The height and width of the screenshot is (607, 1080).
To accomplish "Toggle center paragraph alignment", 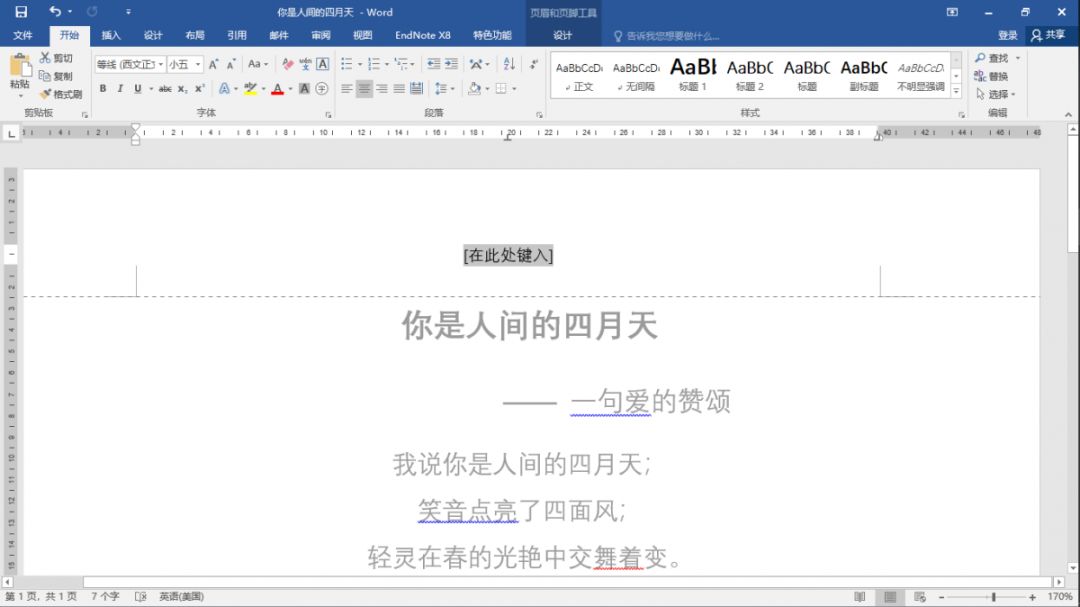I will click(366, 89).
